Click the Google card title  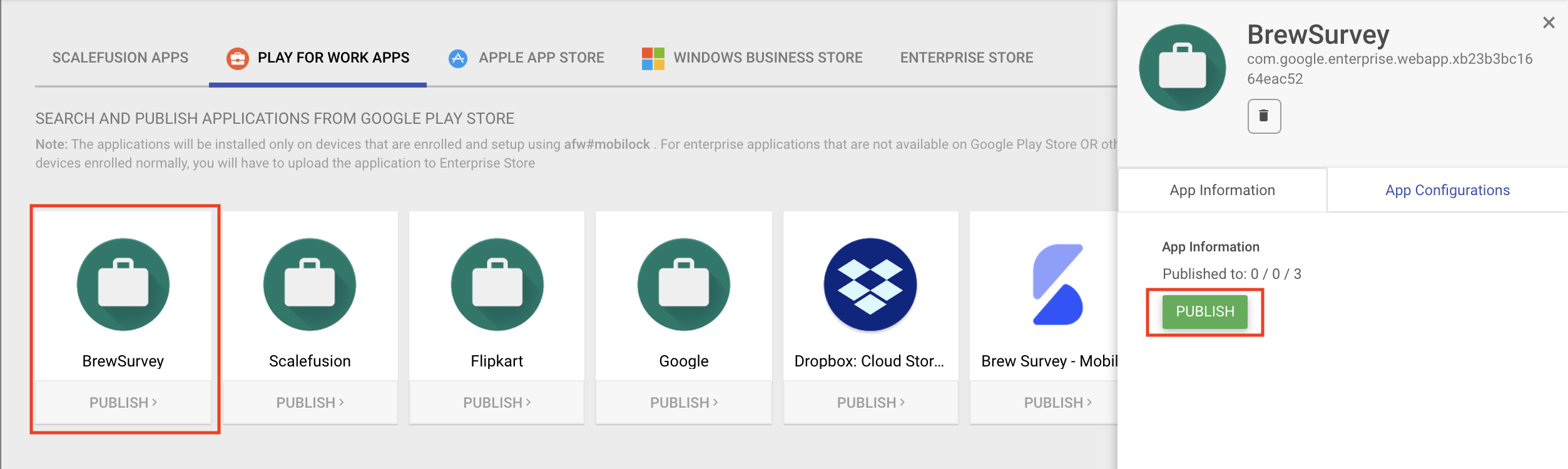click(x=684, y=361)
